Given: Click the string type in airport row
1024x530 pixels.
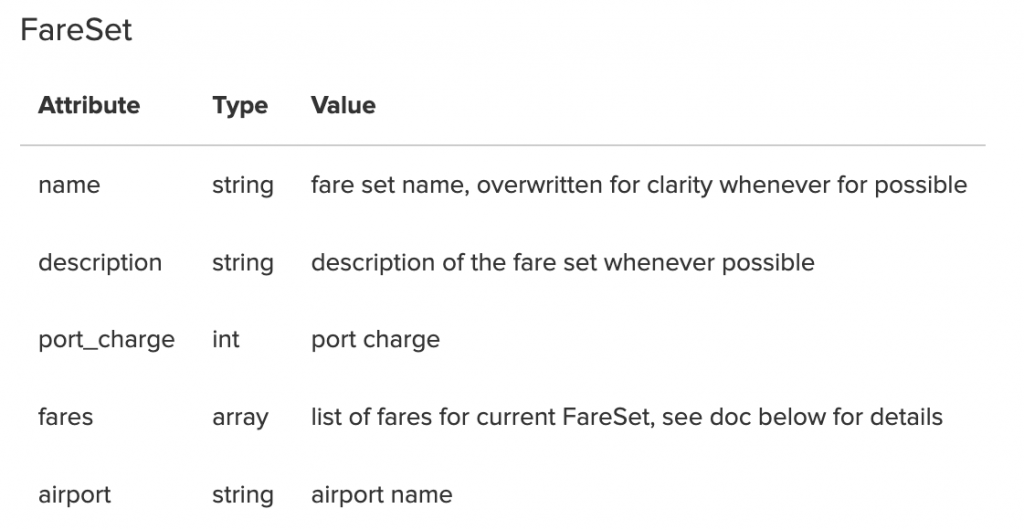Looking at the screenshot, I should (x=242, y=495).
